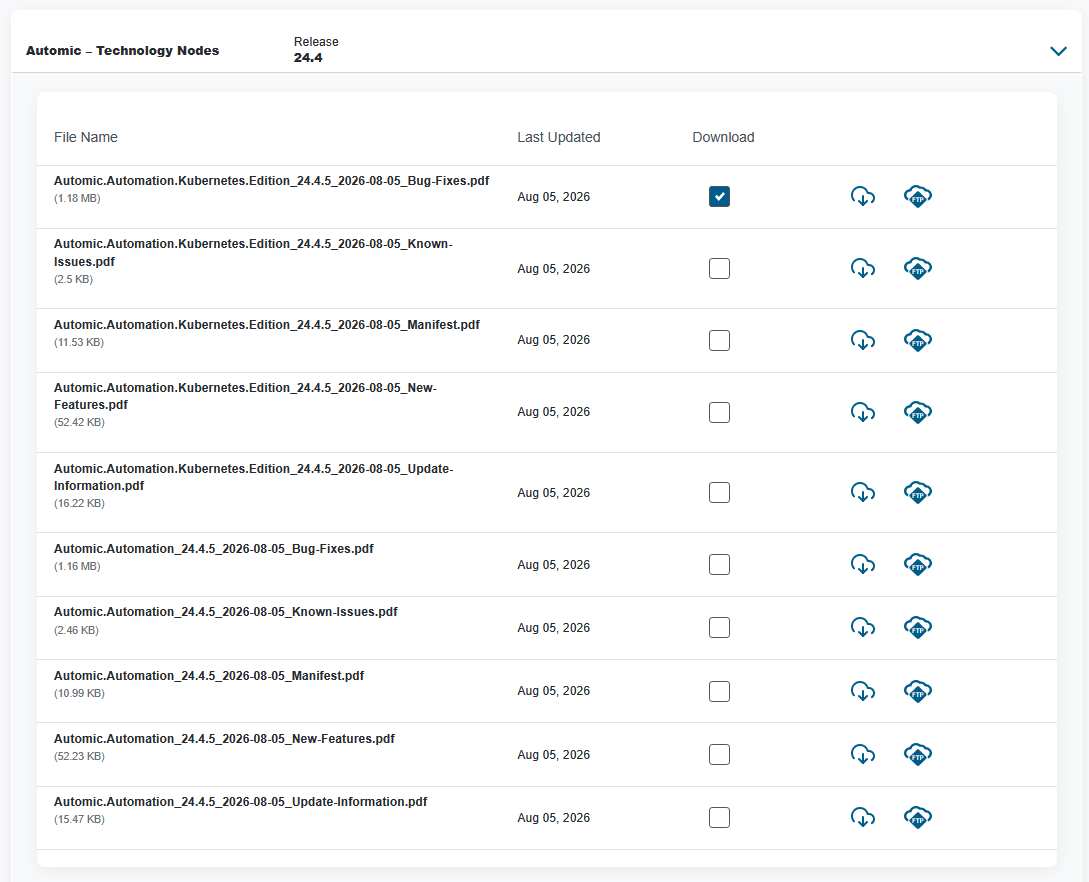Select Kubernetes Edition Manifest.pdf checkbox

coord(720,340)
